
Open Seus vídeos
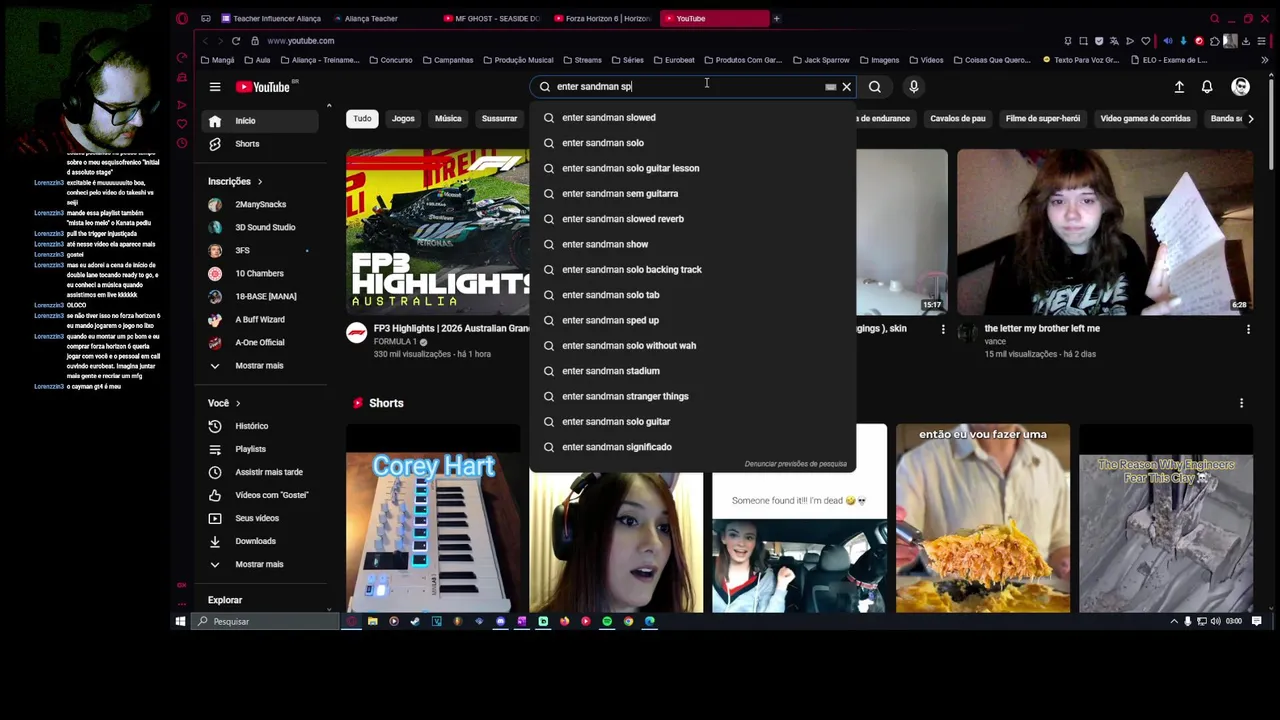click(262, 518)
